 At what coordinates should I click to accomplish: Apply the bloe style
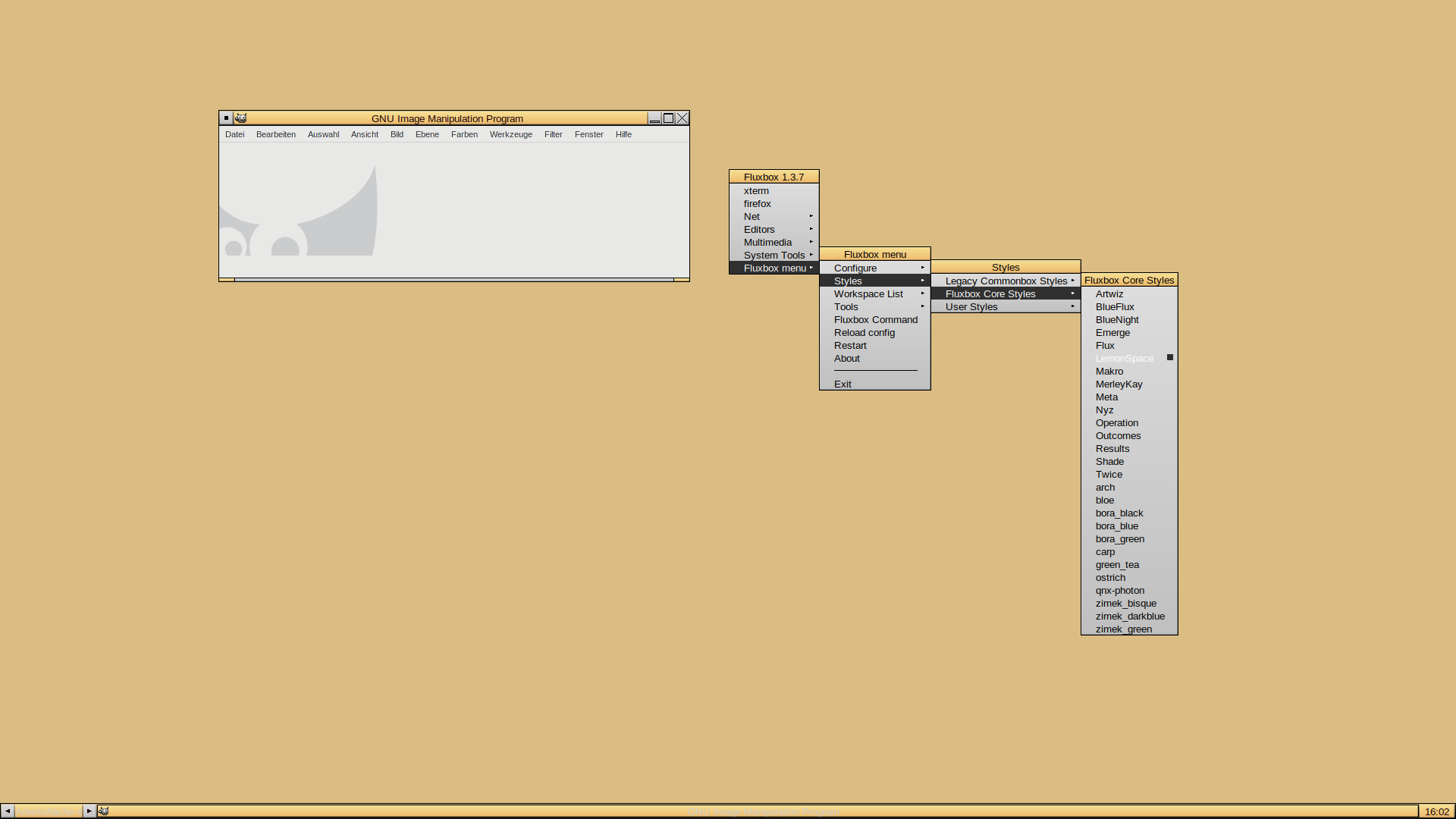coord(1129,500)
